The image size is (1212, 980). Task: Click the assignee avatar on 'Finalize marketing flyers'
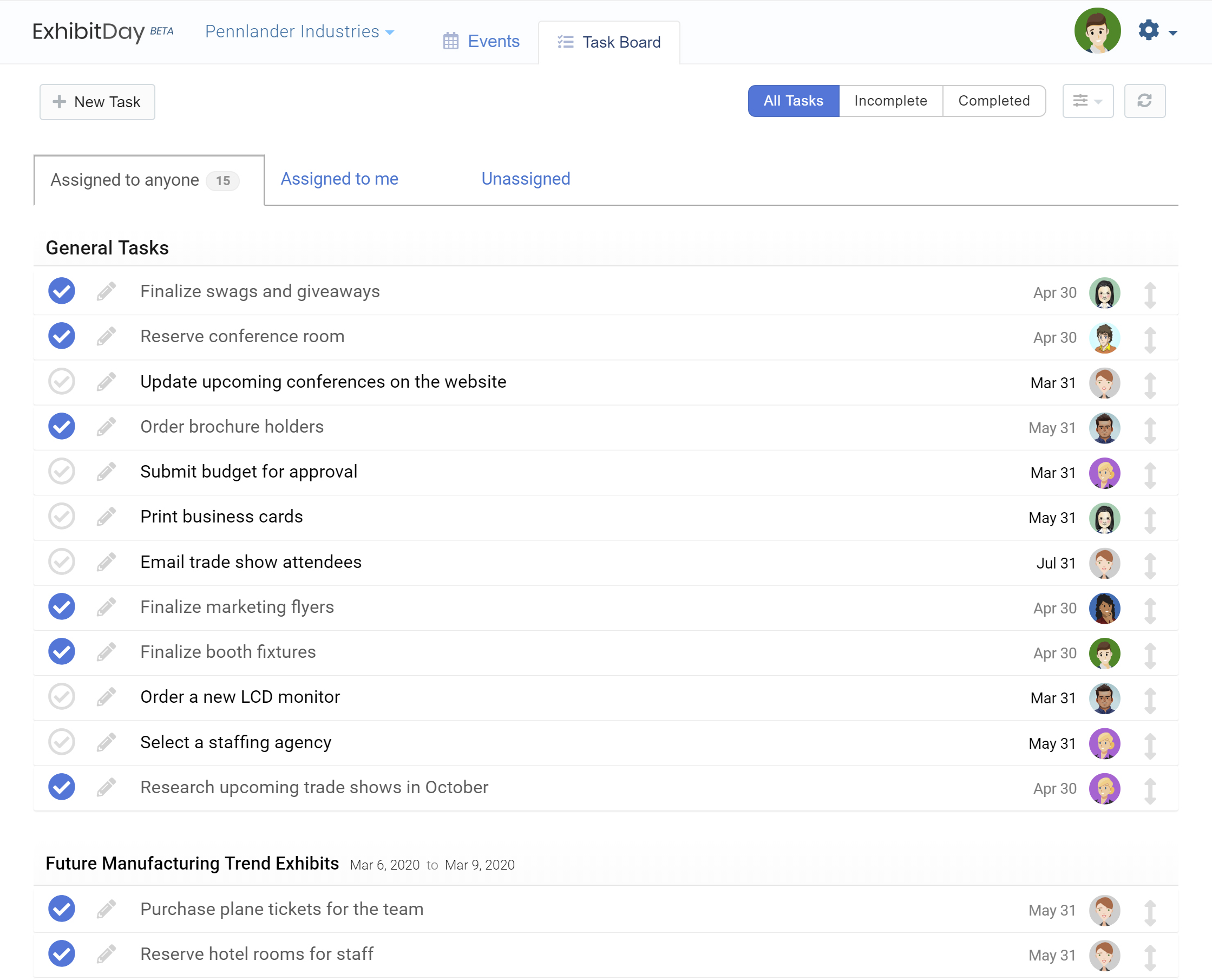(x=1104, y=608)
